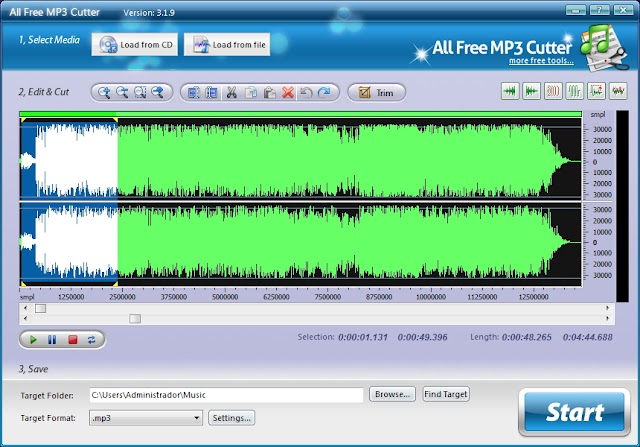640x447 pixels.
Task: Click the upper scrollbar's right arrow
Action: point(607,308)
